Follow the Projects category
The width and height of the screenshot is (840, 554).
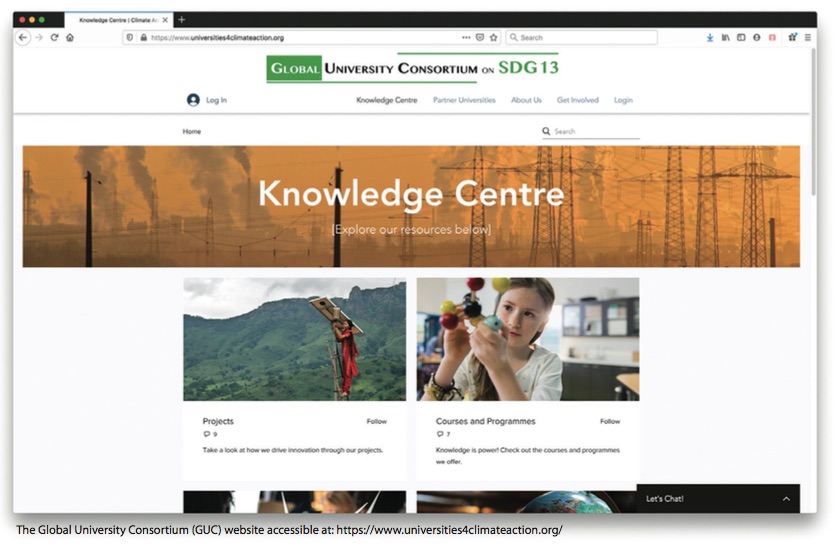click(x=377, y=422)
